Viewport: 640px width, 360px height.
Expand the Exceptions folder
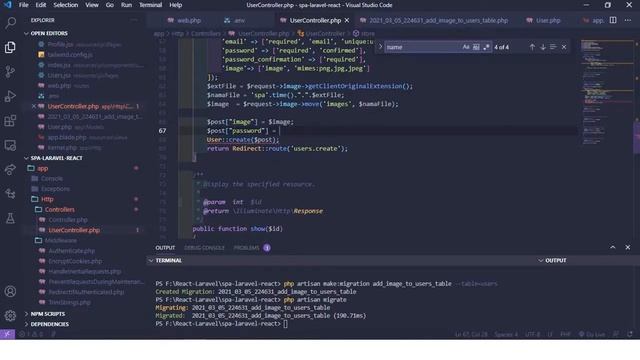tap(55, 189)
